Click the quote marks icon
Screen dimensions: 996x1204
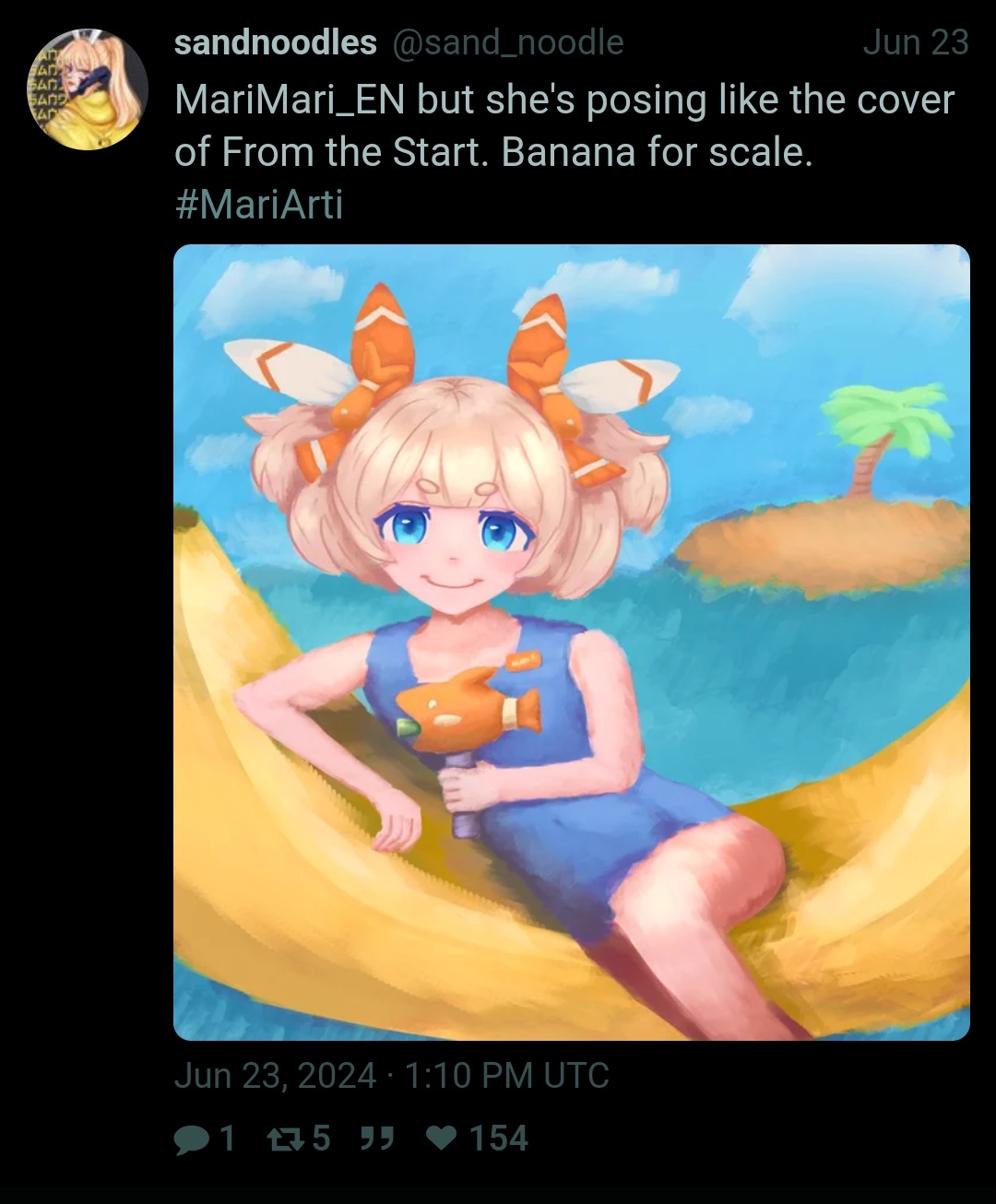[377, 1140]
